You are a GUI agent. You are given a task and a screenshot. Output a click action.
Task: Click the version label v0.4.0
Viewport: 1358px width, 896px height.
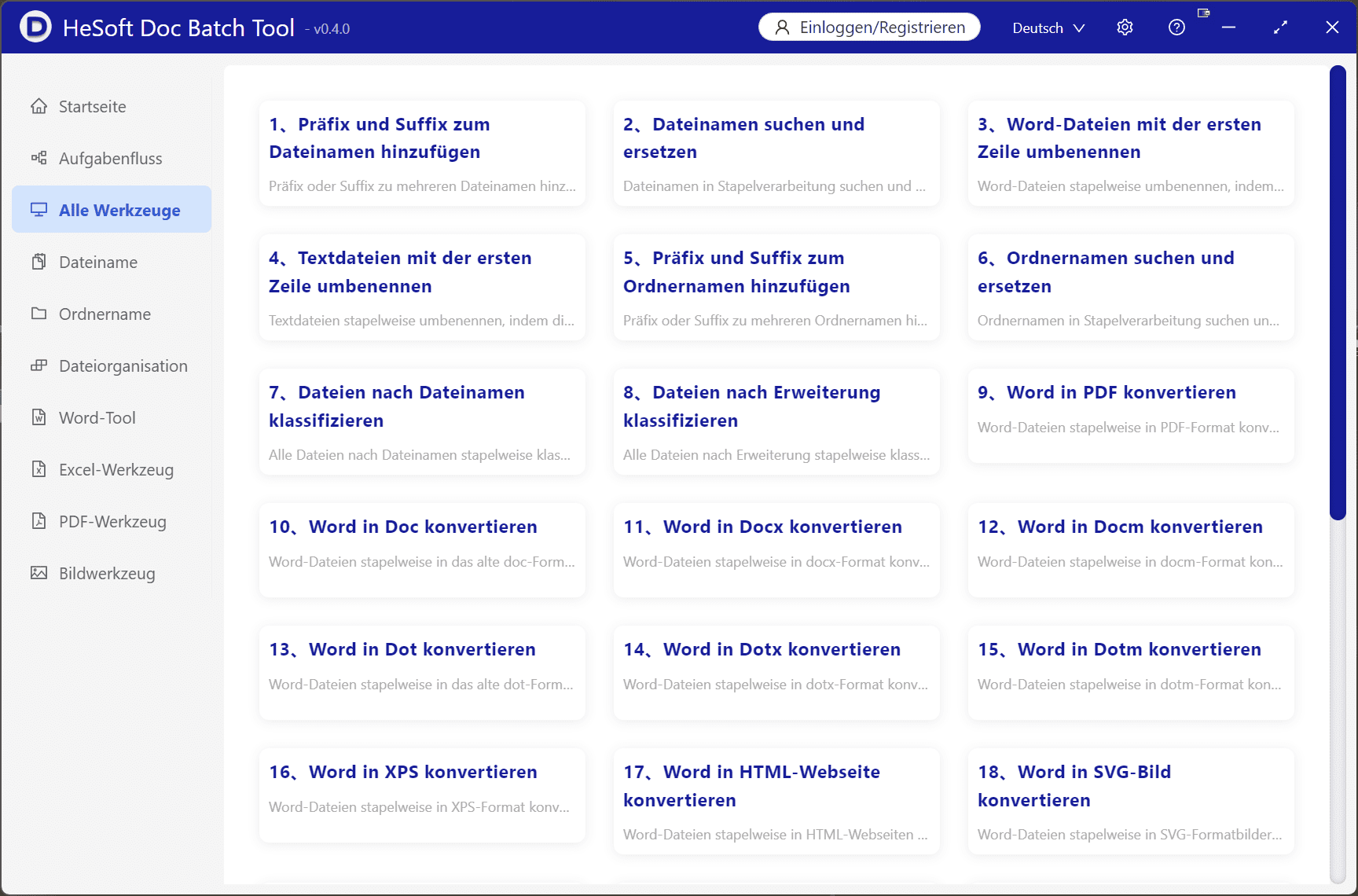[328, 29]
